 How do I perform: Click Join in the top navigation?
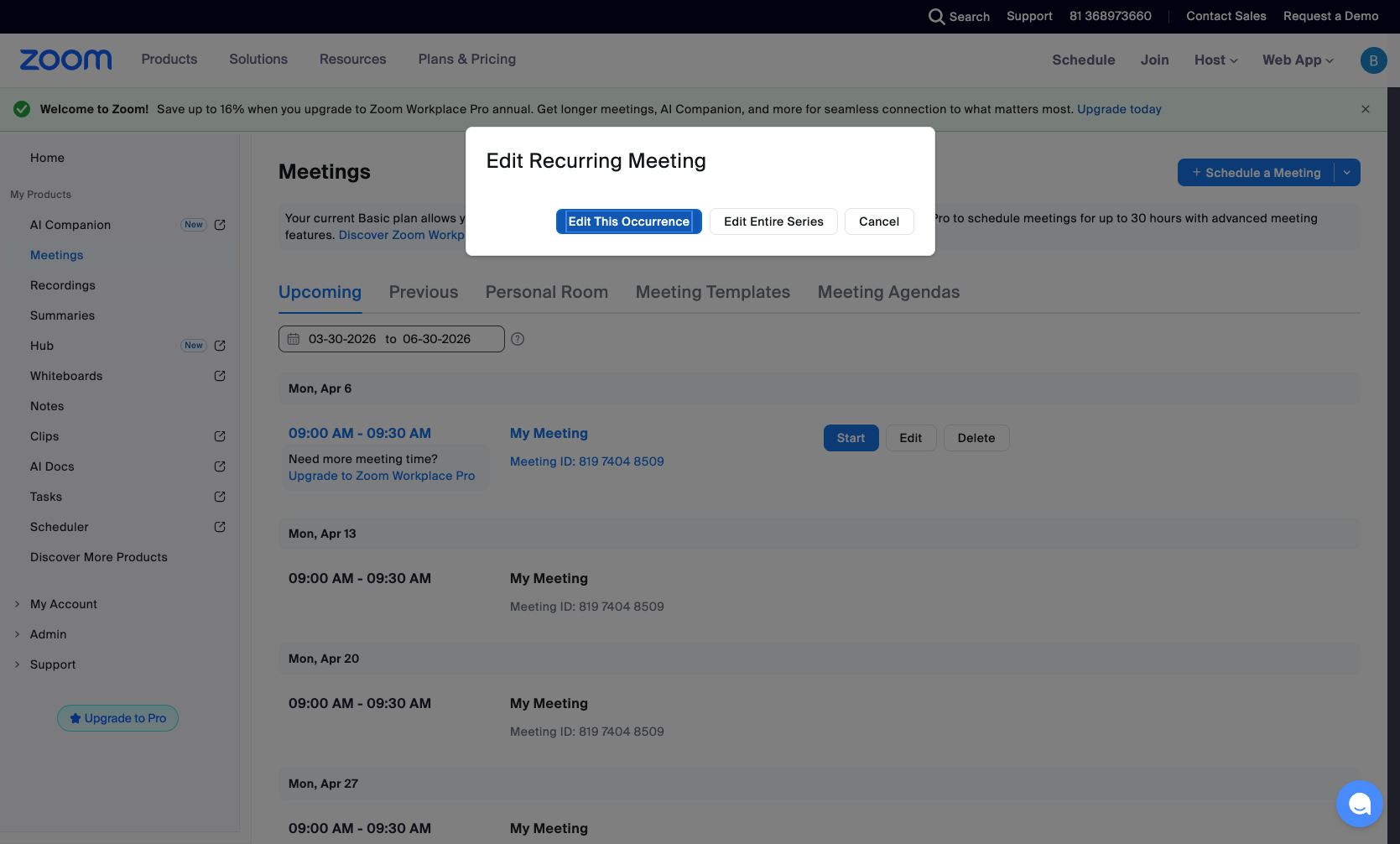[1155, 60]
